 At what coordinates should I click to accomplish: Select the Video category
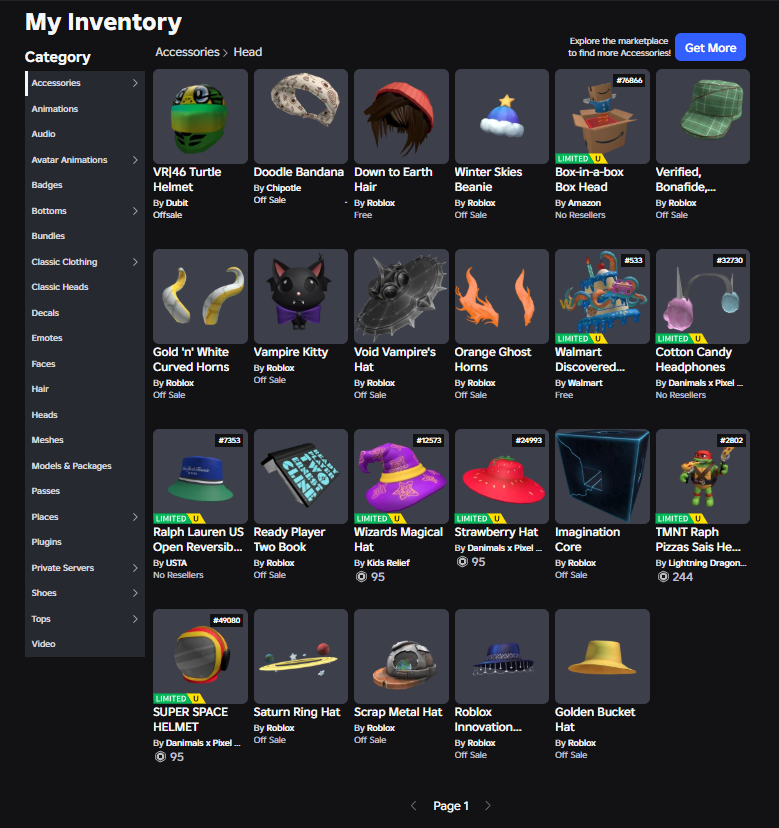85,644
